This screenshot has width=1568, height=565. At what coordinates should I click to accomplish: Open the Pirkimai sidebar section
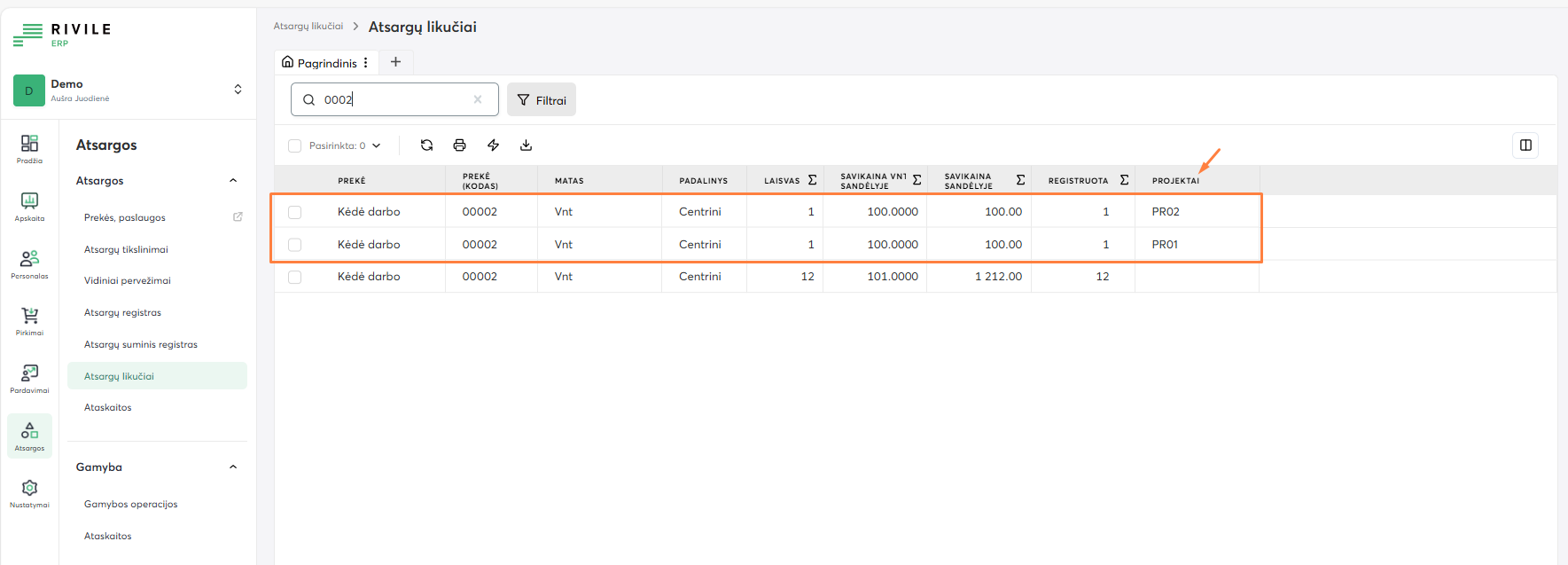click(x=29, y=321)
